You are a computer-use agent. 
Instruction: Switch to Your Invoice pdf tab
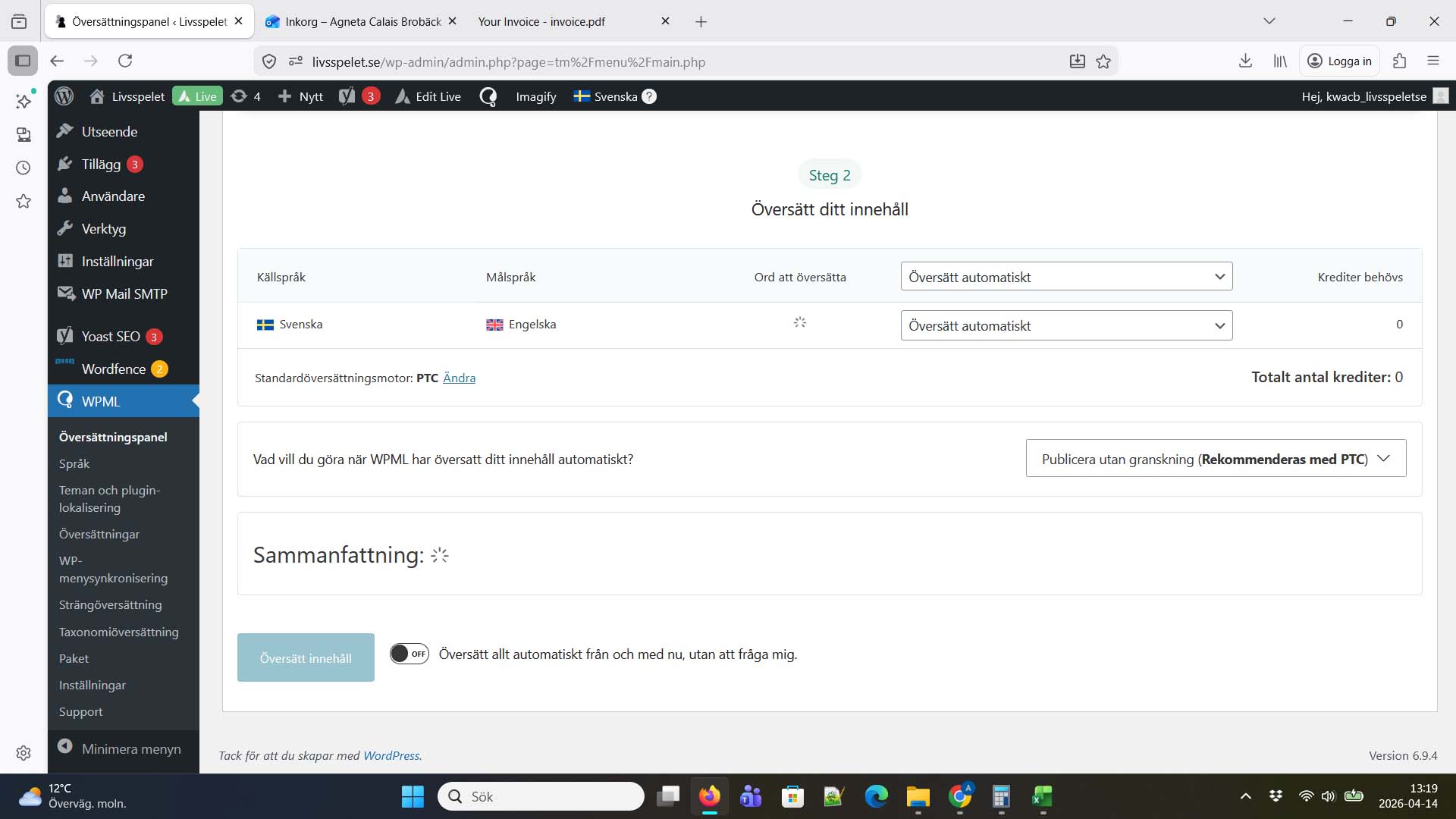tap(541, 21)
